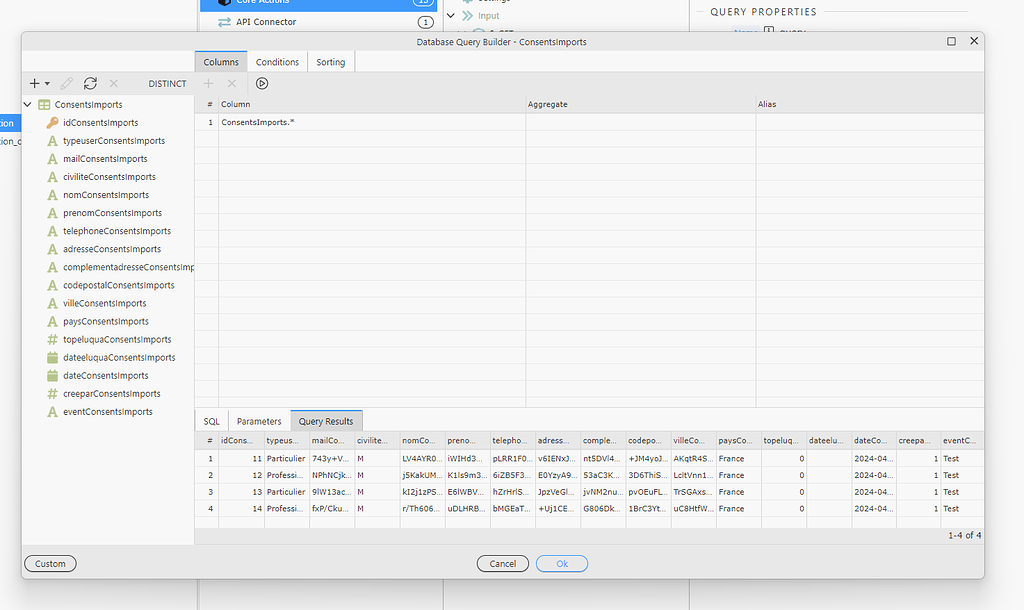This screenshot has width=1024, height=610.
Task: Click the ConsentsImports table icon
Action: (x=45, y=105)
